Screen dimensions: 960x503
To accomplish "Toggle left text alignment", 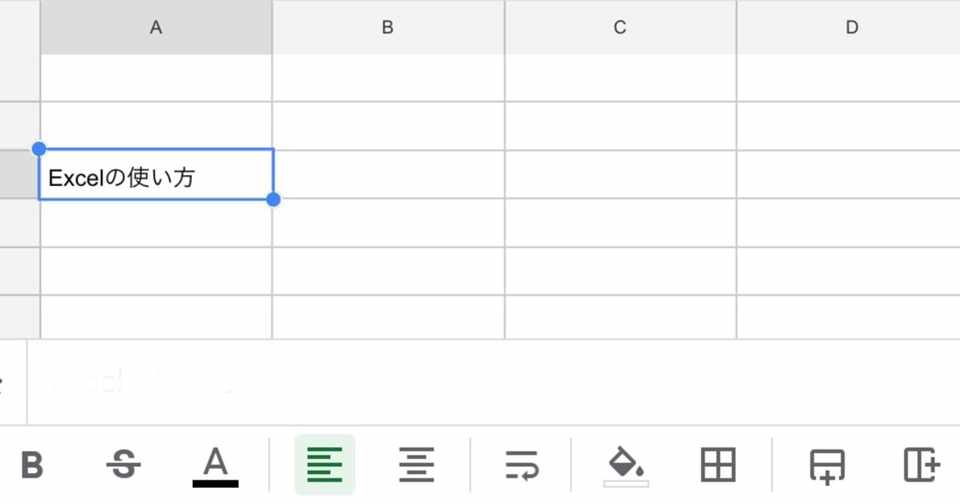I will coord(324,465).
